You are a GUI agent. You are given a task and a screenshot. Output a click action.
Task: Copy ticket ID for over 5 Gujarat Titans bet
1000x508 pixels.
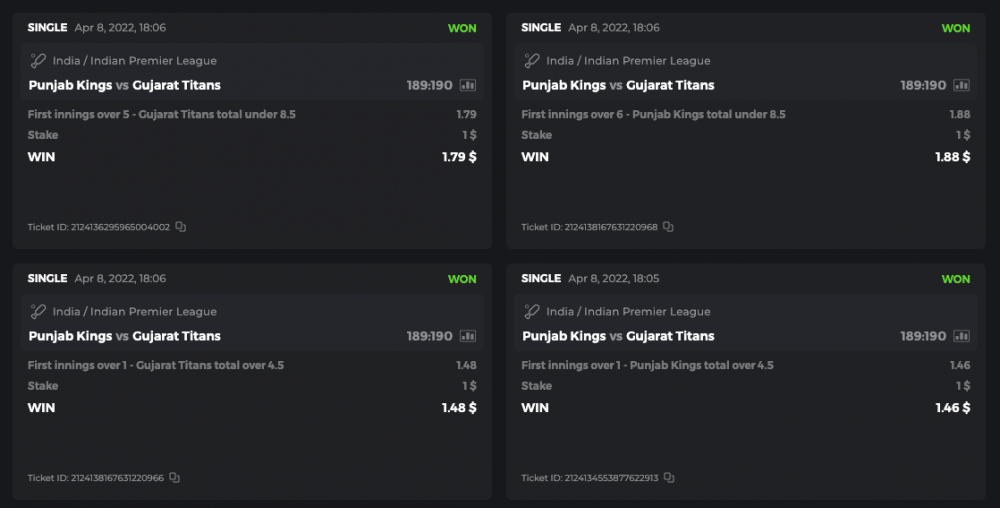click(x=181, y=227)
